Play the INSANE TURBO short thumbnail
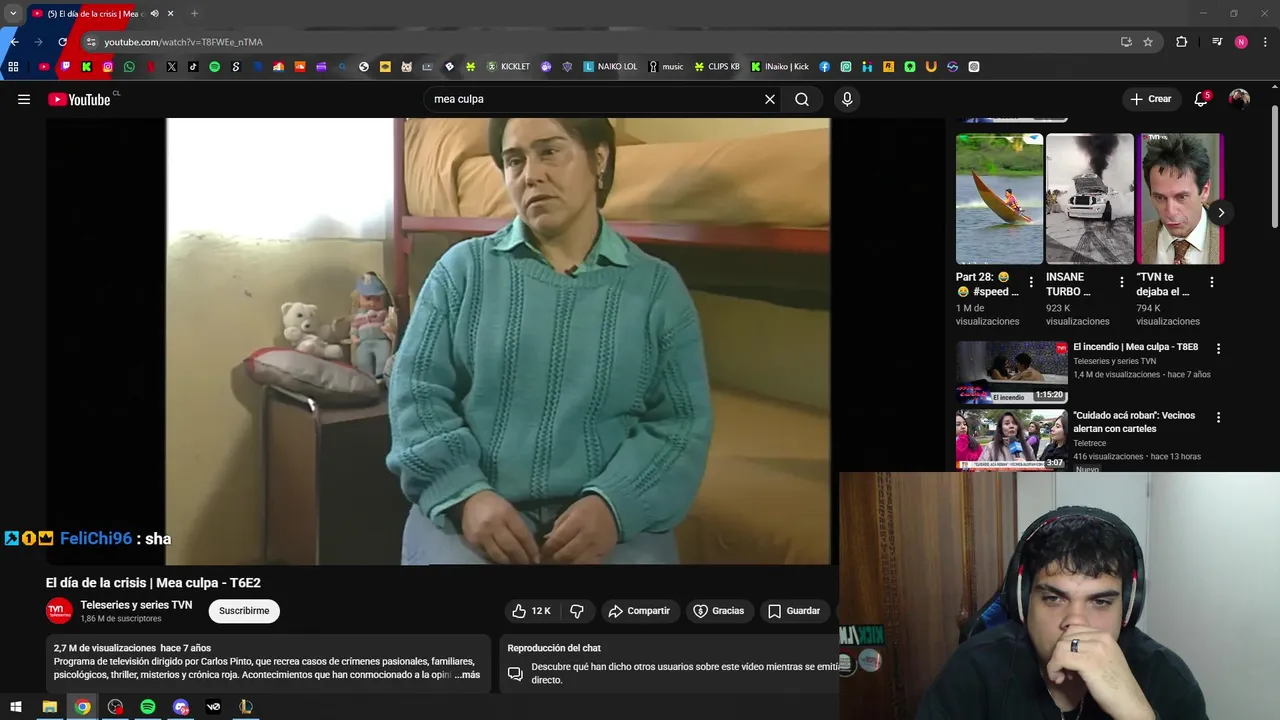The height and width of the screenshot is (720, 1280). [1090, 198]
